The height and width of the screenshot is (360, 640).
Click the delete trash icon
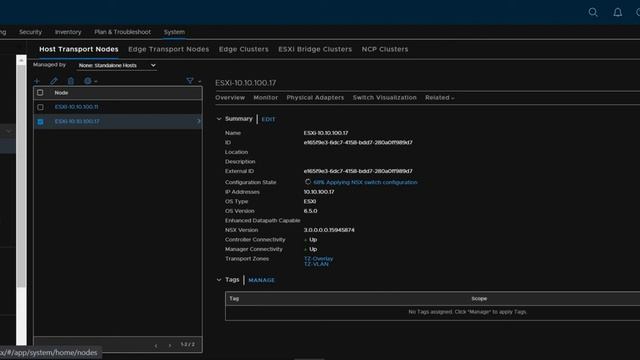[x=71, y=81]
